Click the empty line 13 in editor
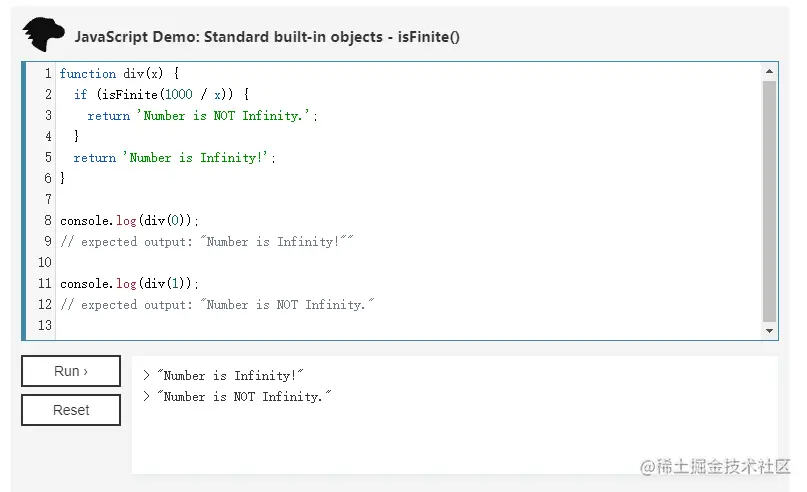This screenshot has width=807, height=492. tap(300, 326)
